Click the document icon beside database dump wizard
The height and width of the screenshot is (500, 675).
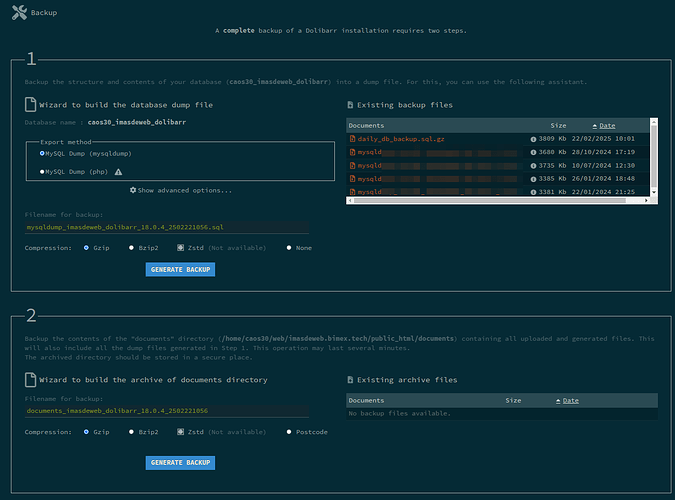click(30, 105)
